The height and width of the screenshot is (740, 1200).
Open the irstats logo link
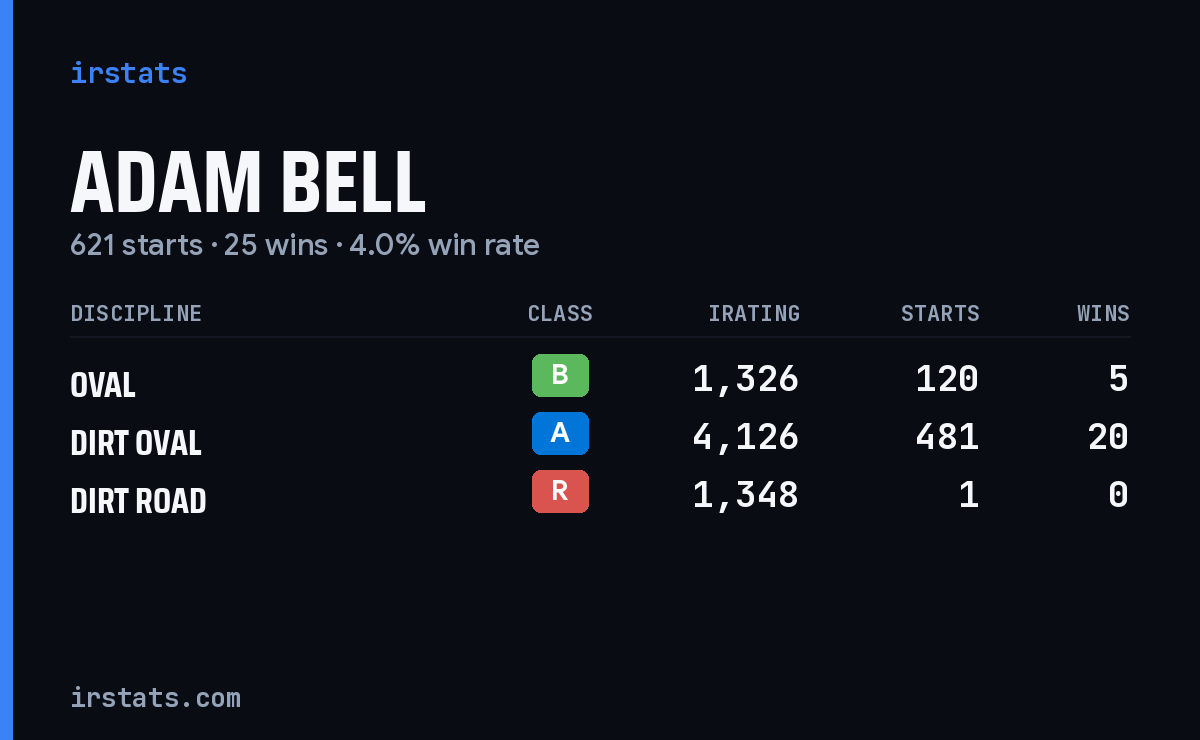coord(128,73)
